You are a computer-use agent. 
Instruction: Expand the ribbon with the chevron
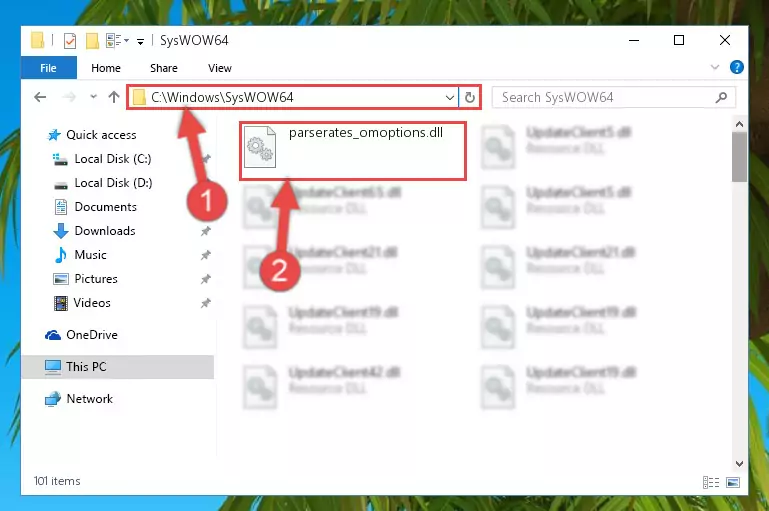(715, 67)
